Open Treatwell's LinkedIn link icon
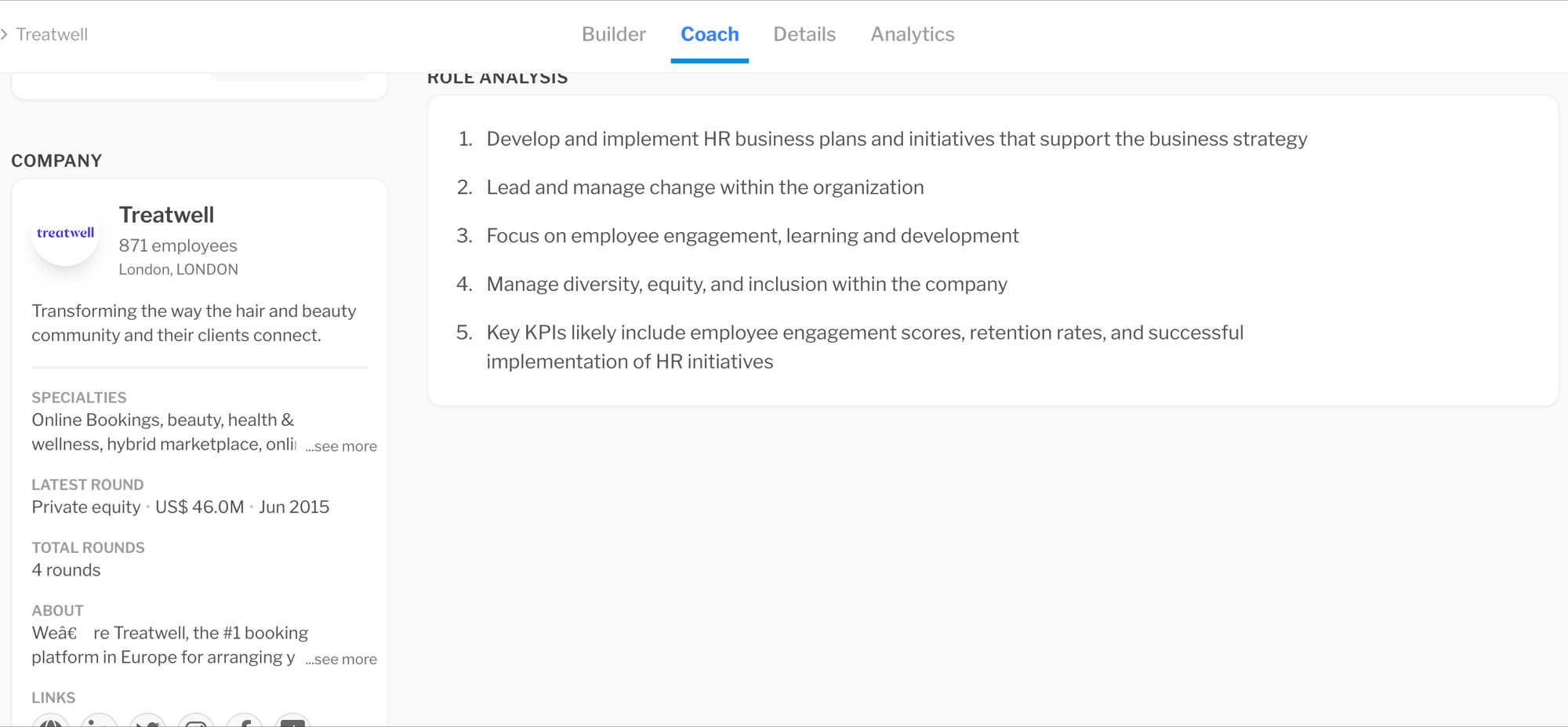 coord(100,722)
